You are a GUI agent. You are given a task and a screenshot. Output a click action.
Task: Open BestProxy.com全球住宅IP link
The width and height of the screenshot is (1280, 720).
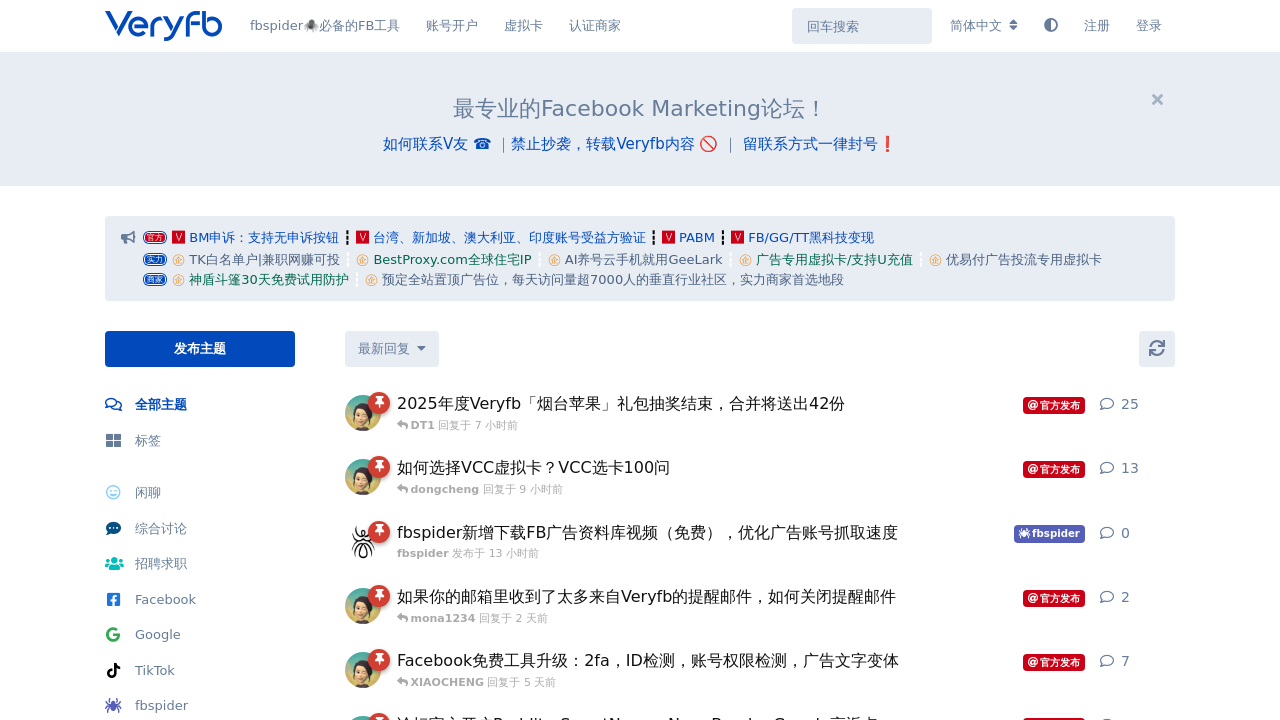[452, 260]
